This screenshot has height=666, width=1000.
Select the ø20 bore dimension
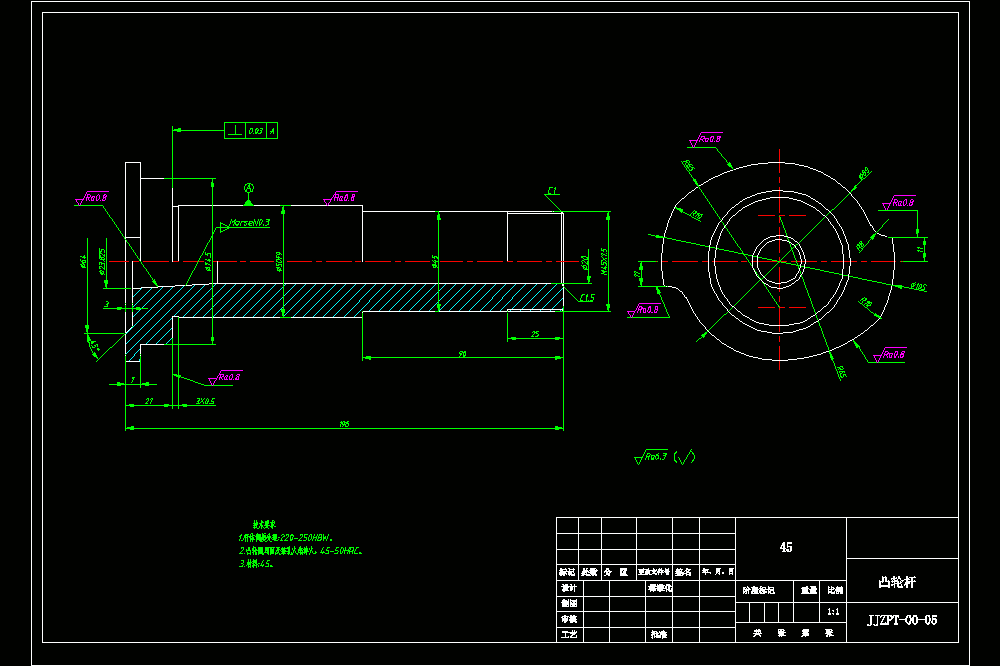pos(584,263)
